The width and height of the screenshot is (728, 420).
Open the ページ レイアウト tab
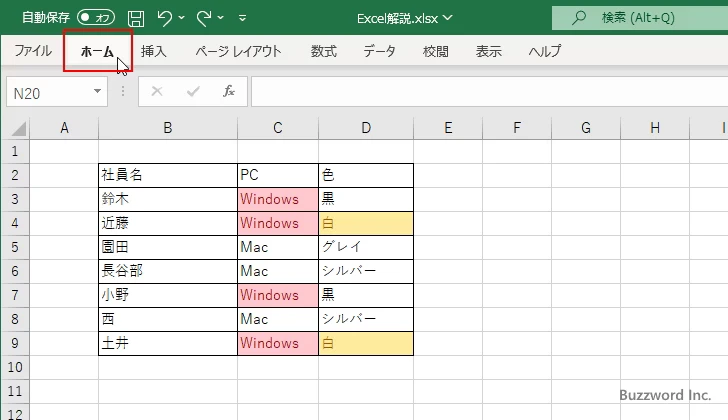click(239, 51)
